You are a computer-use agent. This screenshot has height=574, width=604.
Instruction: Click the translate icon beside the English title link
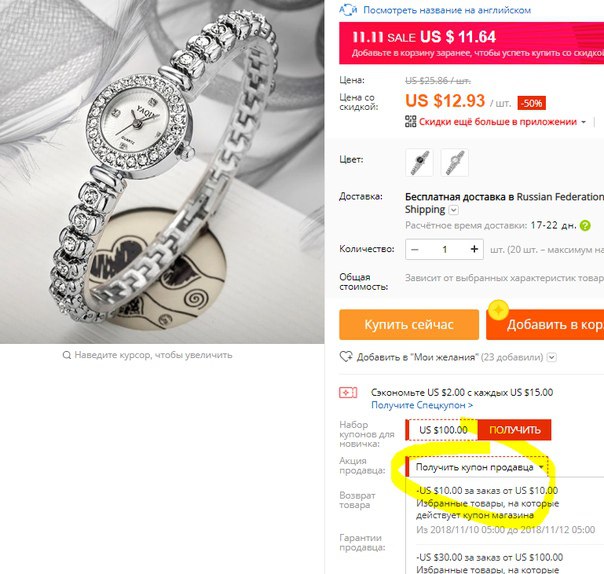pos(348,10)
